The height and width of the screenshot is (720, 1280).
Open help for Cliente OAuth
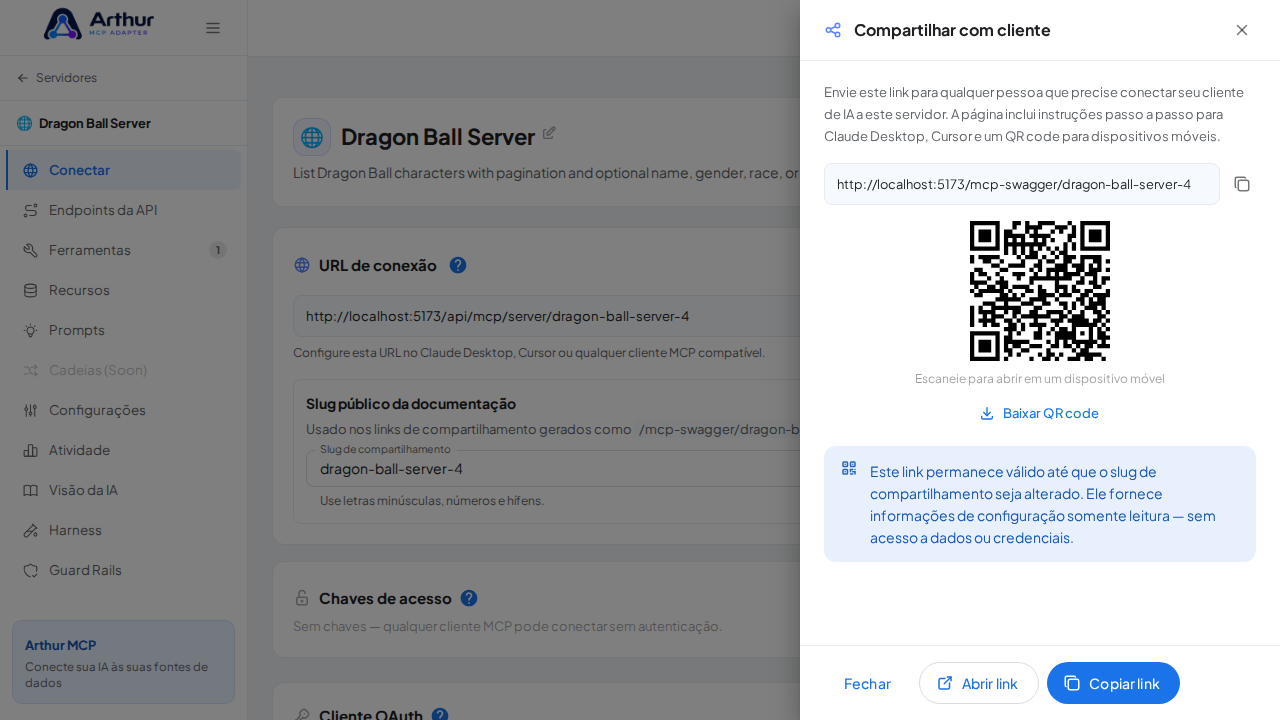[x=440, y=716]
